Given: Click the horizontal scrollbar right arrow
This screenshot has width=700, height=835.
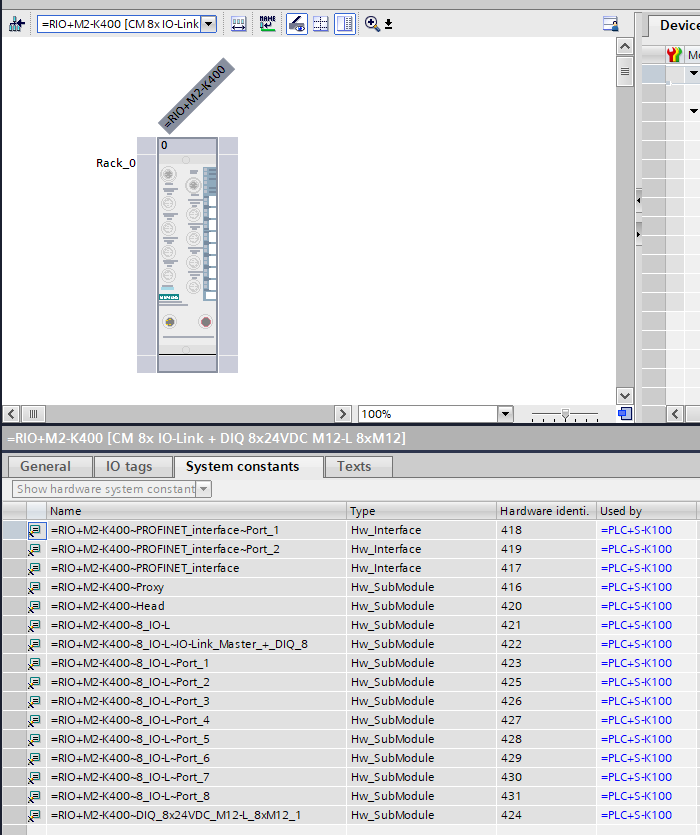Looking at the screenshot, I should coord(343,414).
